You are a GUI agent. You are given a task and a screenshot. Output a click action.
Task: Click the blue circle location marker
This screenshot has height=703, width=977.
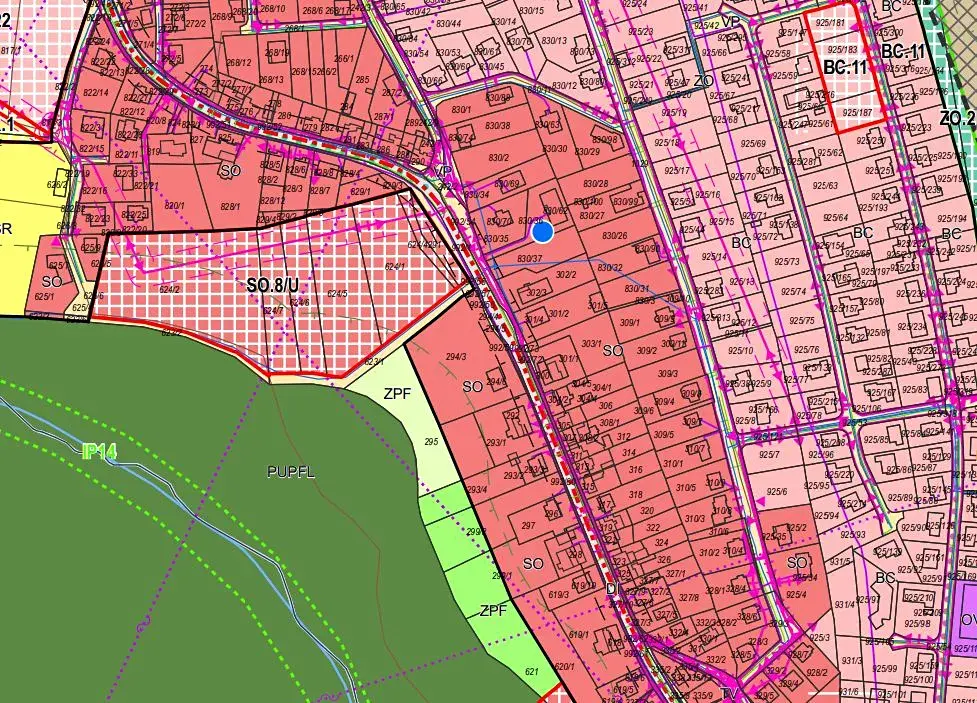[542, 232]
